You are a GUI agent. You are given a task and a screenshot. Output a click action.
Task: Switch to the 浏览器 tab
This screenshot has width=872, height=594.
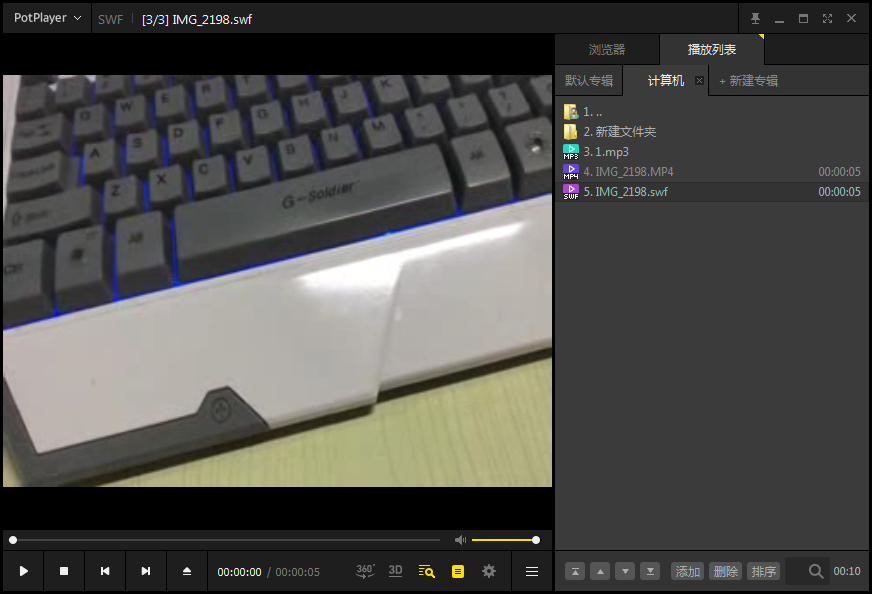(608, 49)
